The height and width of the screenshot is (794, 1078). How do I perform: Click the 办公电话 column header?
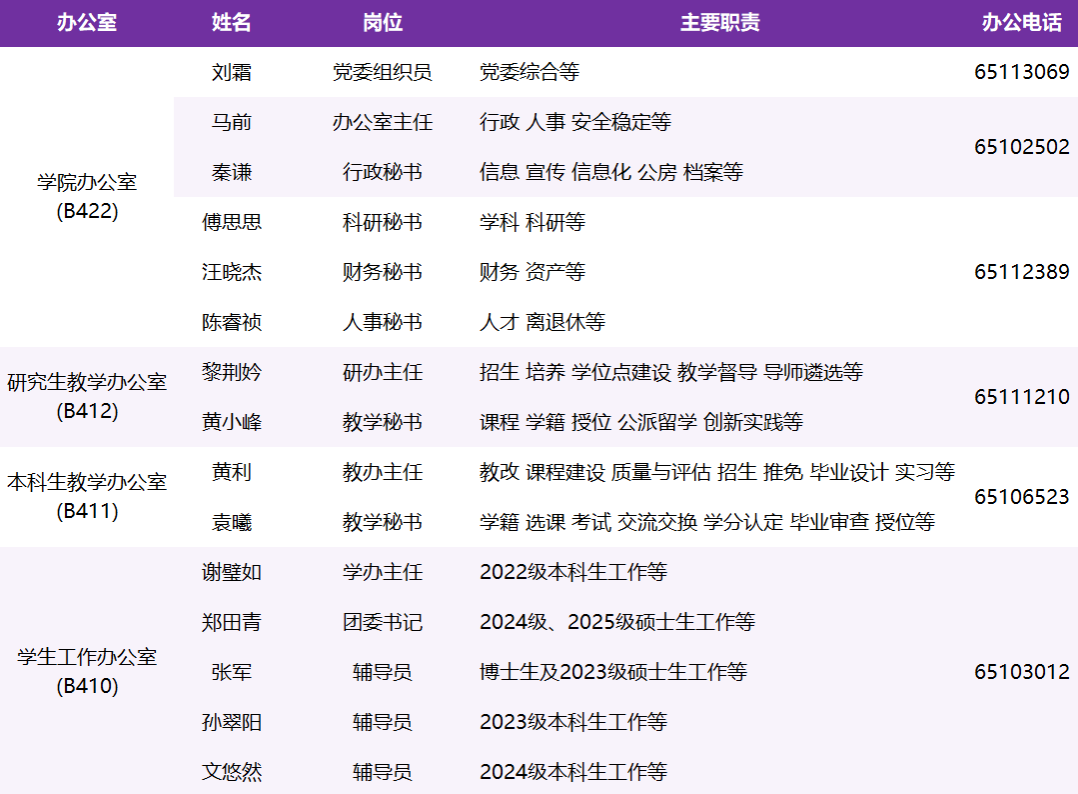[1021, 23]
